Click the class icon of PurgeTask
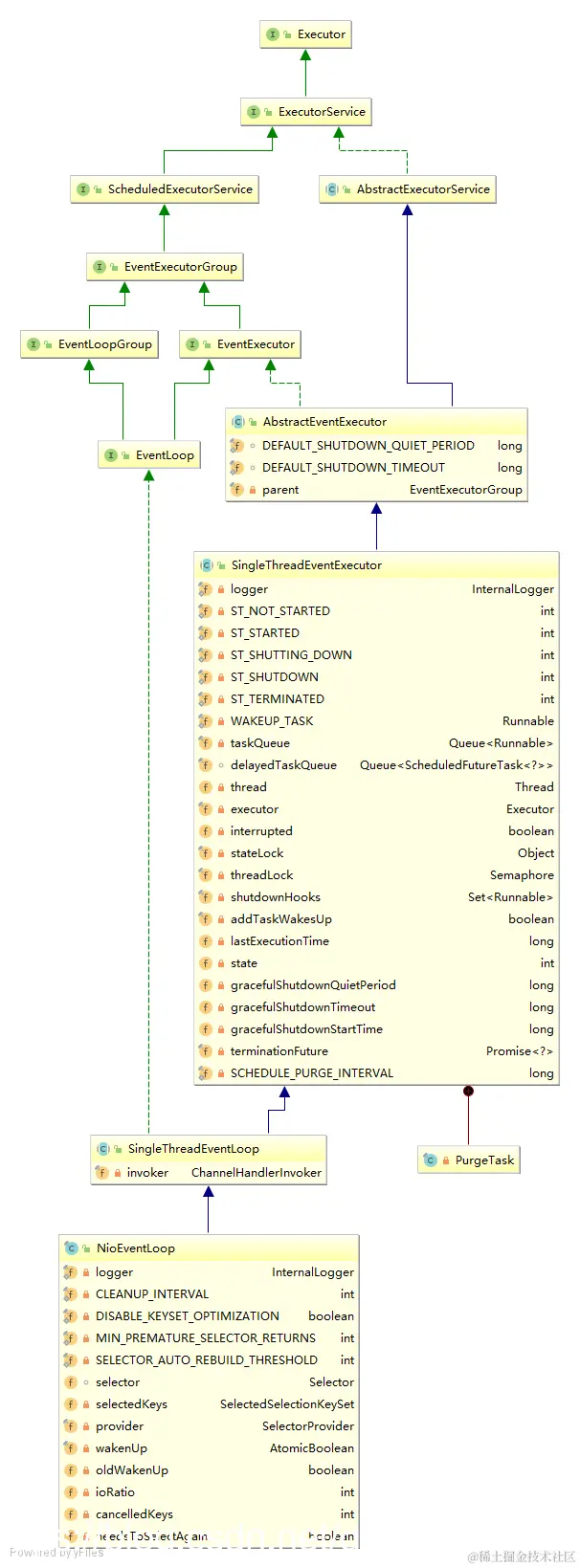Viewport: 580px width, 1568px height. pos(431,1160)
